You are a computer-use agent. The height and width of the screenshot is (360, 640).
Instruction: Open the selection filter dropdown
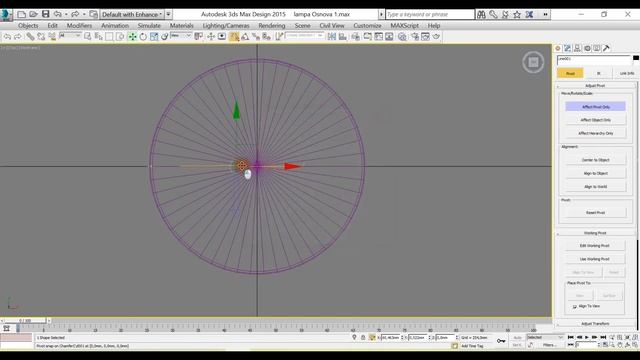(x=70, y=36)
